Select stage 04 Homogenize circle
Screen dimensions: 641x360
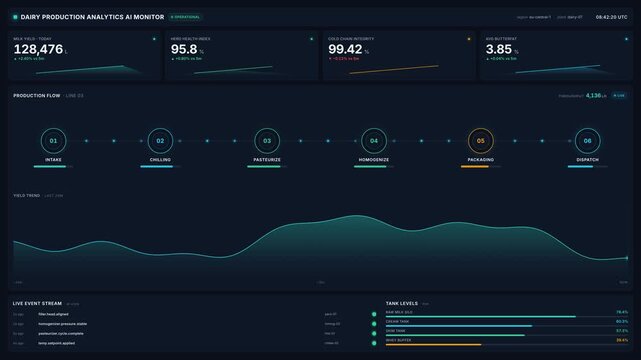[374, 141]
